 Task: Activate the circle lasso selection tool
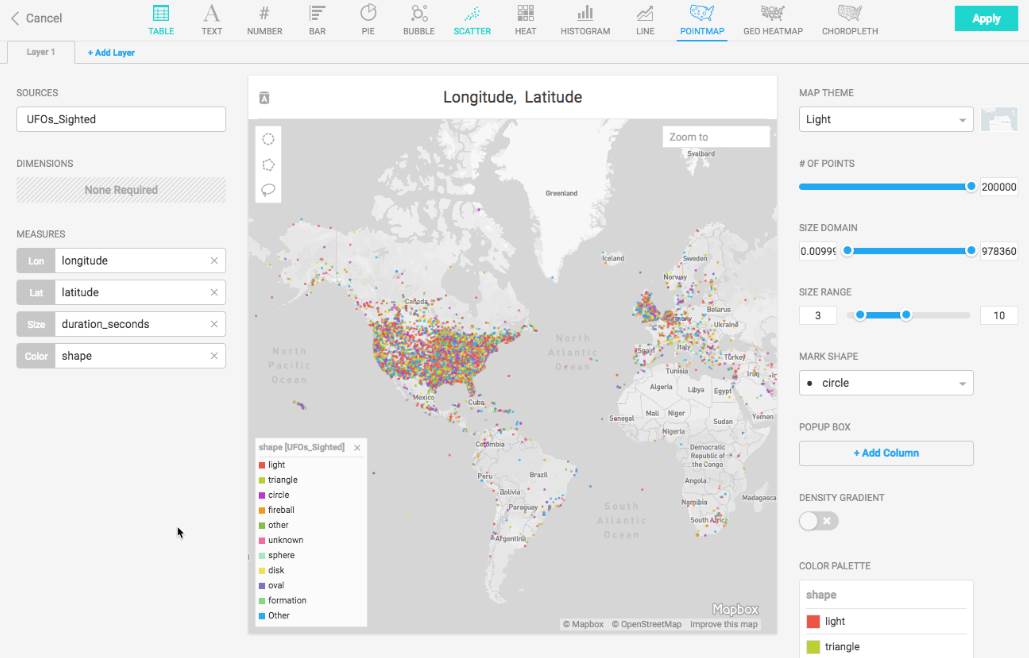[x=268, y=139]
